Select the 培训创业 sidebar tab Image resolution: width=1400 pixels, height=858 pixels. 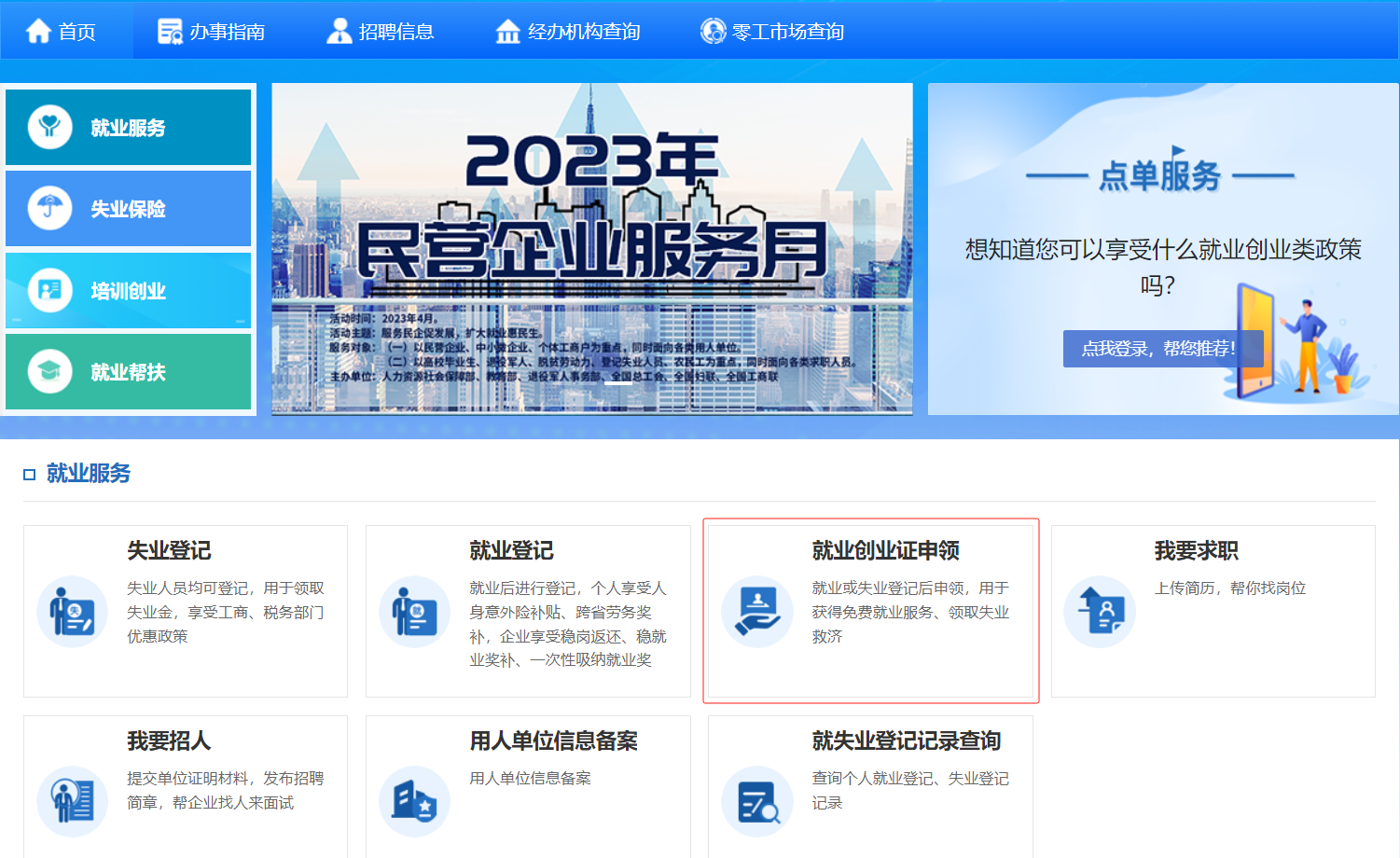(129, 291)
